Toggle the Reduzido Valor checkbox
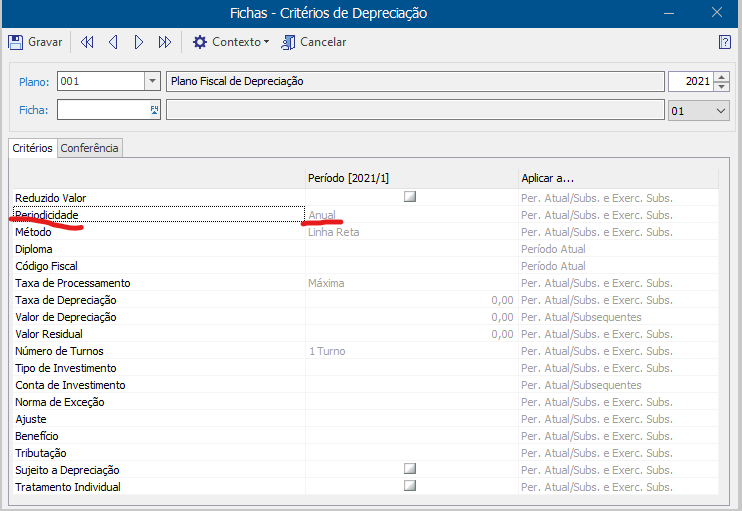 pos(410,198)
